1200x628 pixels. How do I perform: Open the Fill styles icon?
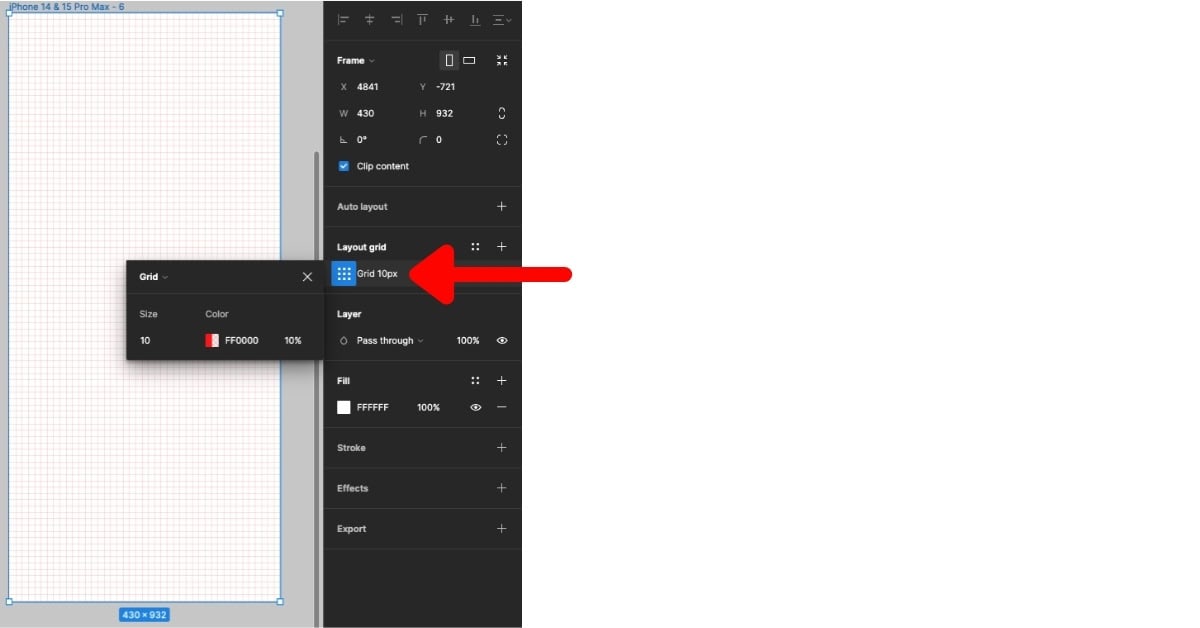click(475, 381)
